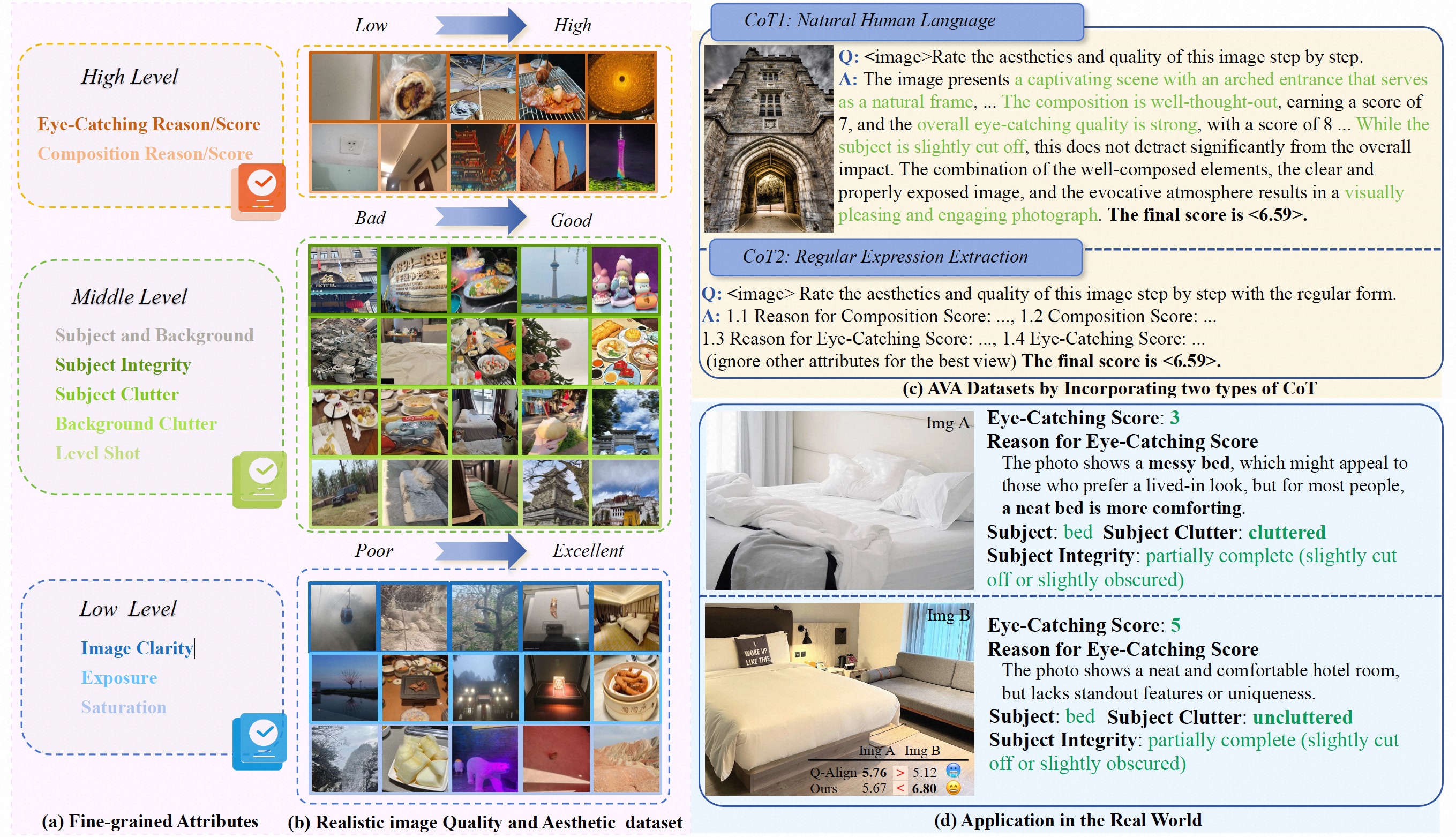Click the Subject Integrity attribute text
The height and width of the screenshot is (837, 1456).
pyautogui.click(x=123, y=364)
